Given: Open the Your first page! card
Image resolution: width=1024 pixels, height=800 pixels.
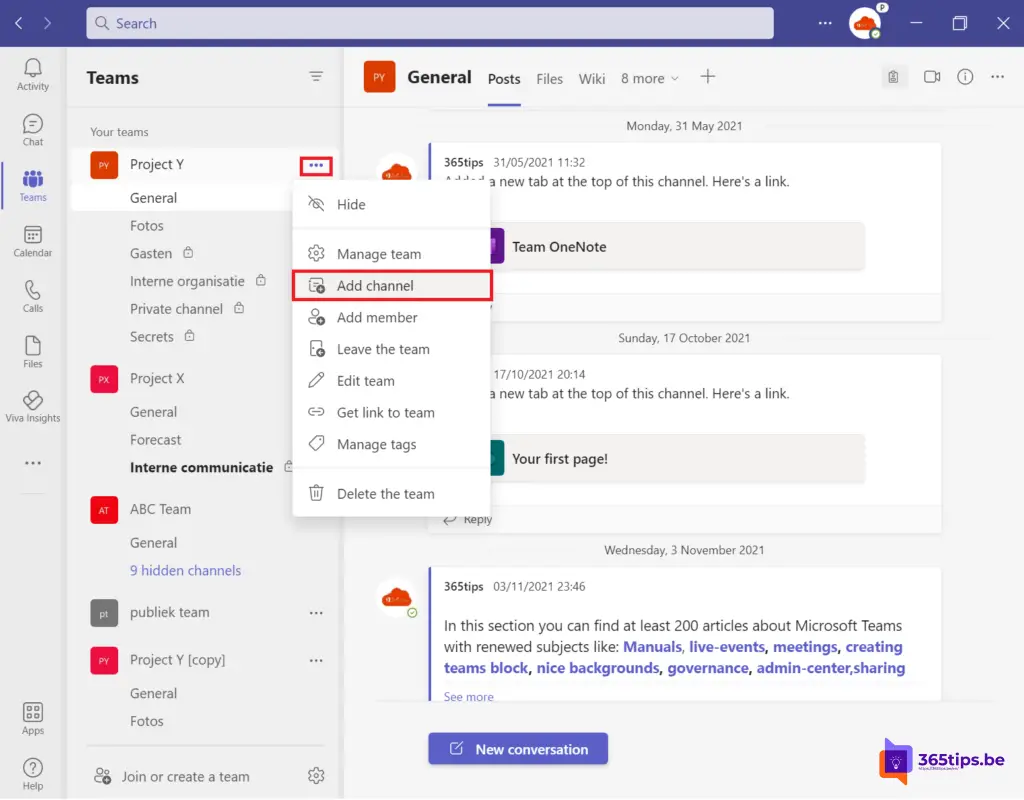Looking at the screenshot, I should pyautogui.click(x=677, y=459).
